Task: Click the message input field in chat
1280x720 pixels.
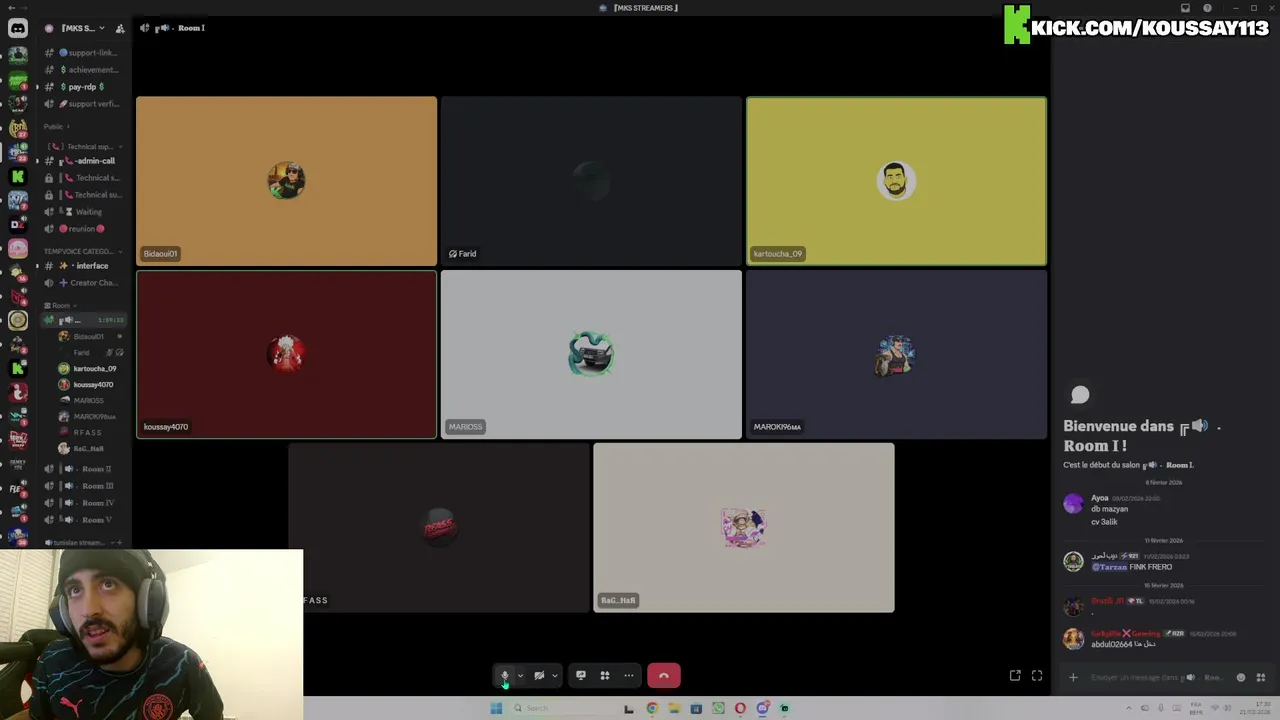Action: [x=1156, y=677]
